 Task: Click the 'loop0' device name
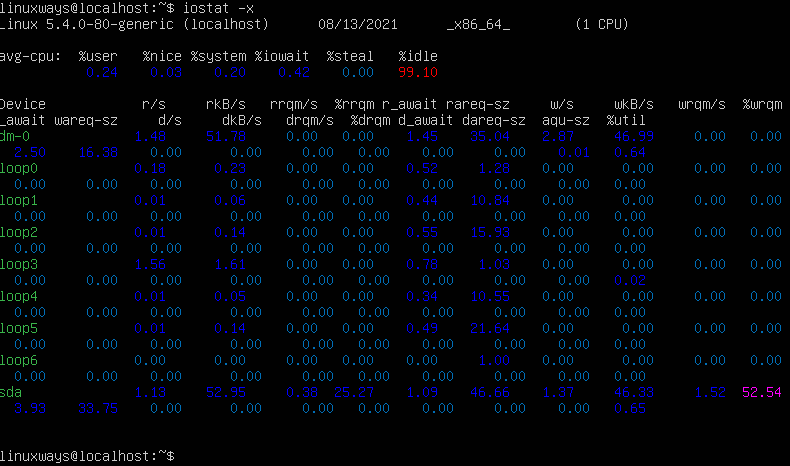pos(19,169)
